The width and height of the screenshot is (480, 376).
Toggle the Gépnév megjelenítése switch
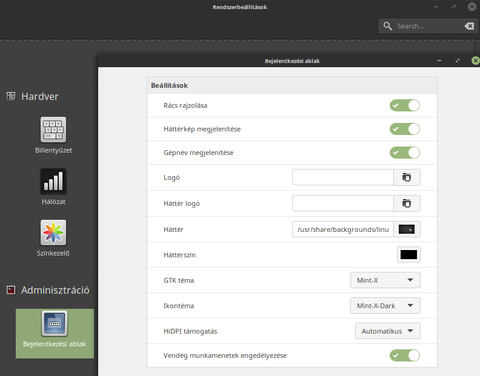coord(405,153)
